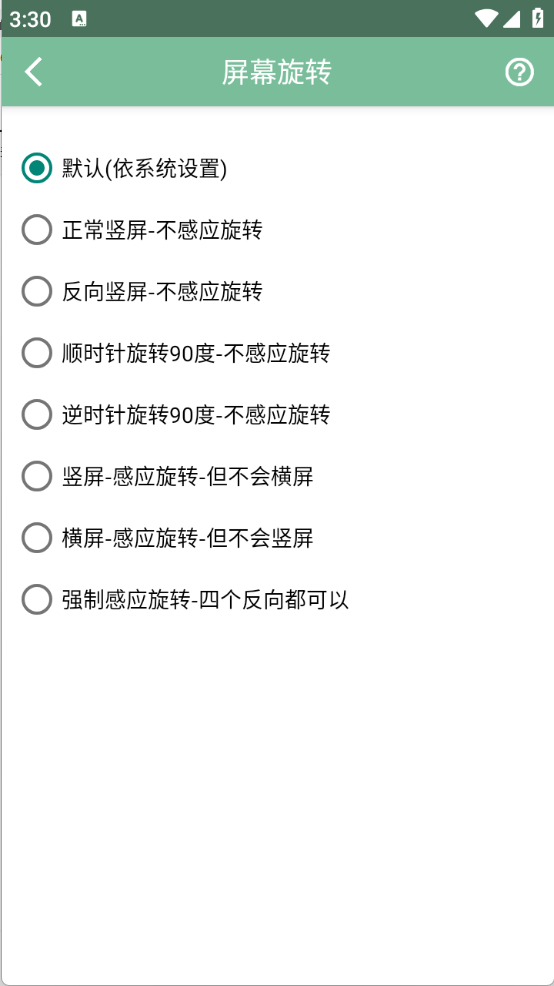The height and width of the screenshot is (986, 554).
Task: Tap the battery status icon
Action: 538,18
